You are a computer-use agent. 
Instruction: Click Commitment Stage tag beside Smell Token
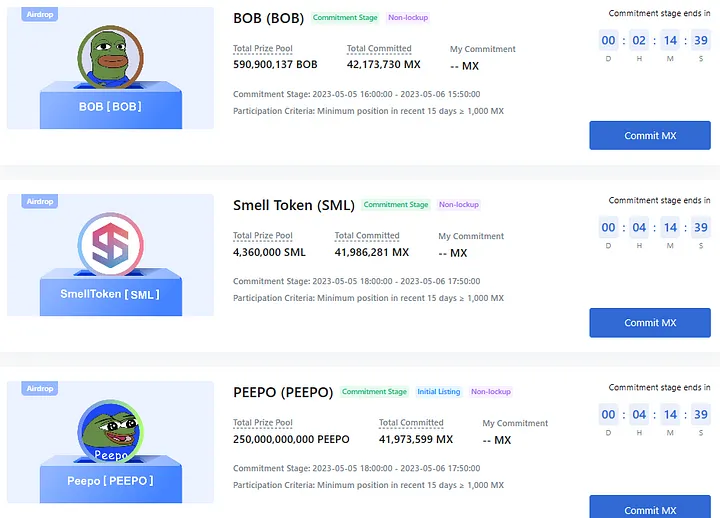pos(396,204)
